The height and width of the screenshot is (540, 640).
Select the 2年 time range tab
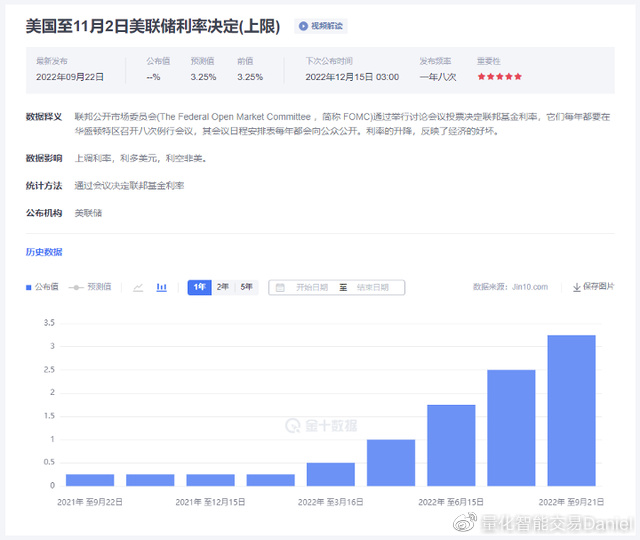coord(223,287)
